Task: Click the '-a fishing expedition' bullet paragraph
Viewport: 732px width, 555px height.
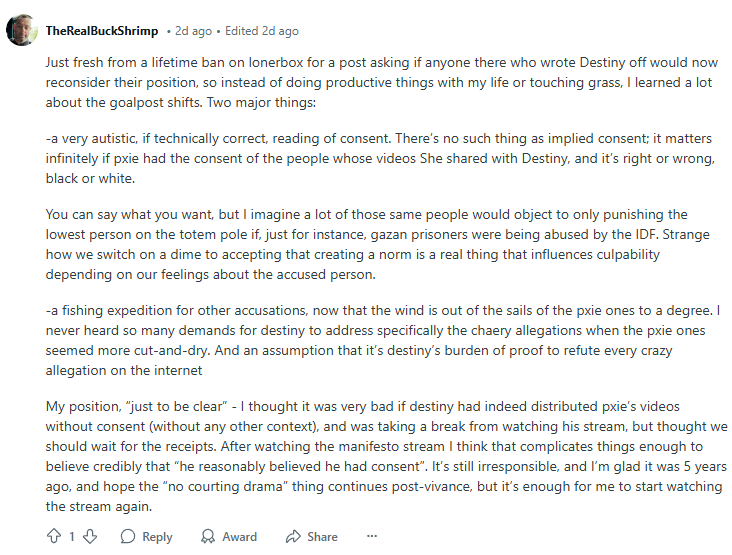Action: pyautogui.click(x=383, y=340)
